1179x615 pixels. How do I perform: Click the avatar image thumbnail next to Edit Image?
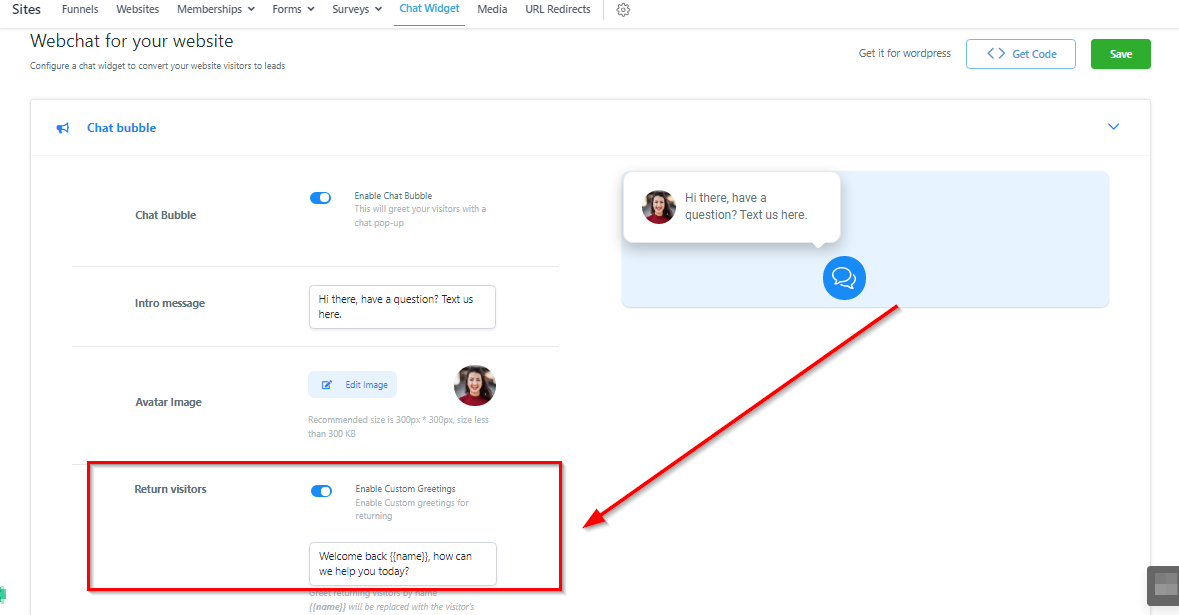[475, 385]
